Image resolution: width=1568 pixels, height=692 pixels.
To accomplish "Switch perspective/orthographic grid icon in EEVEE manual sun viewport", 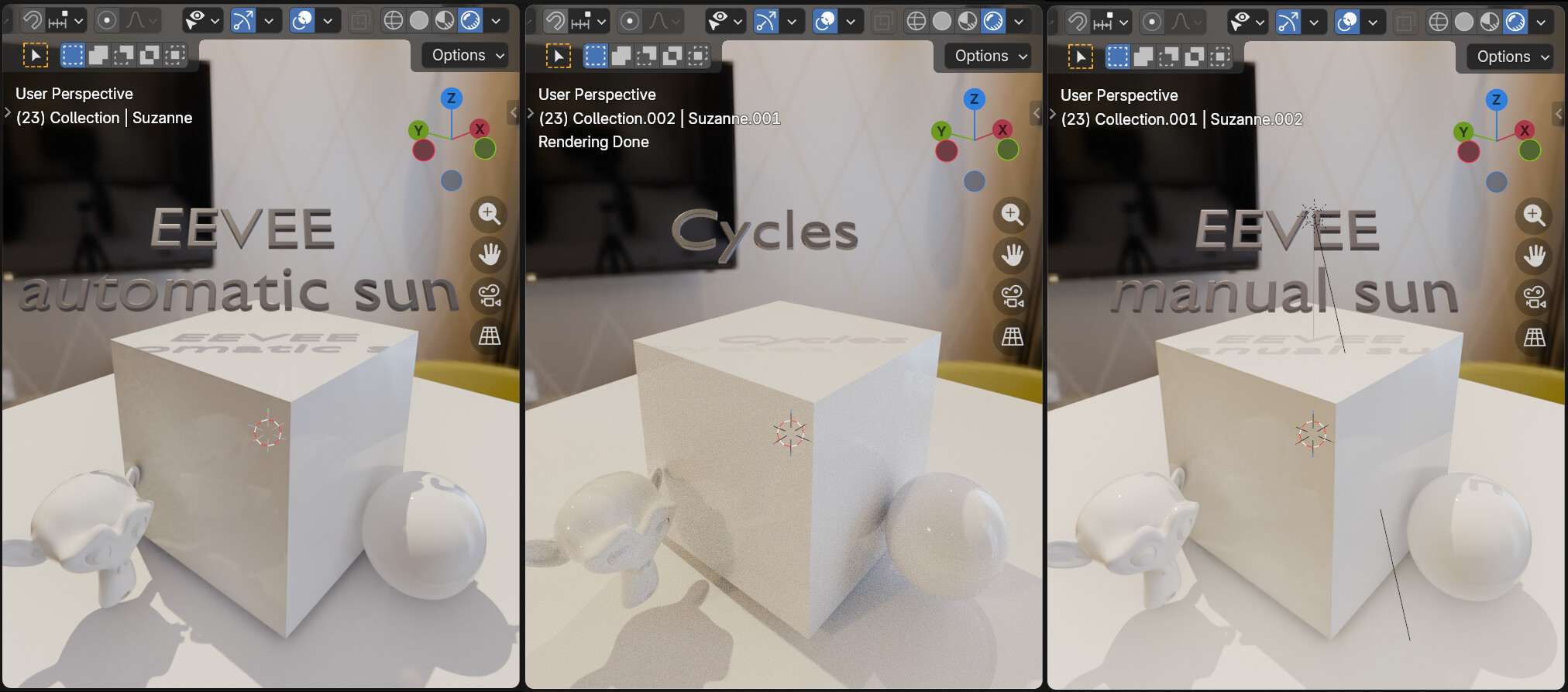I will (1534, 338).
